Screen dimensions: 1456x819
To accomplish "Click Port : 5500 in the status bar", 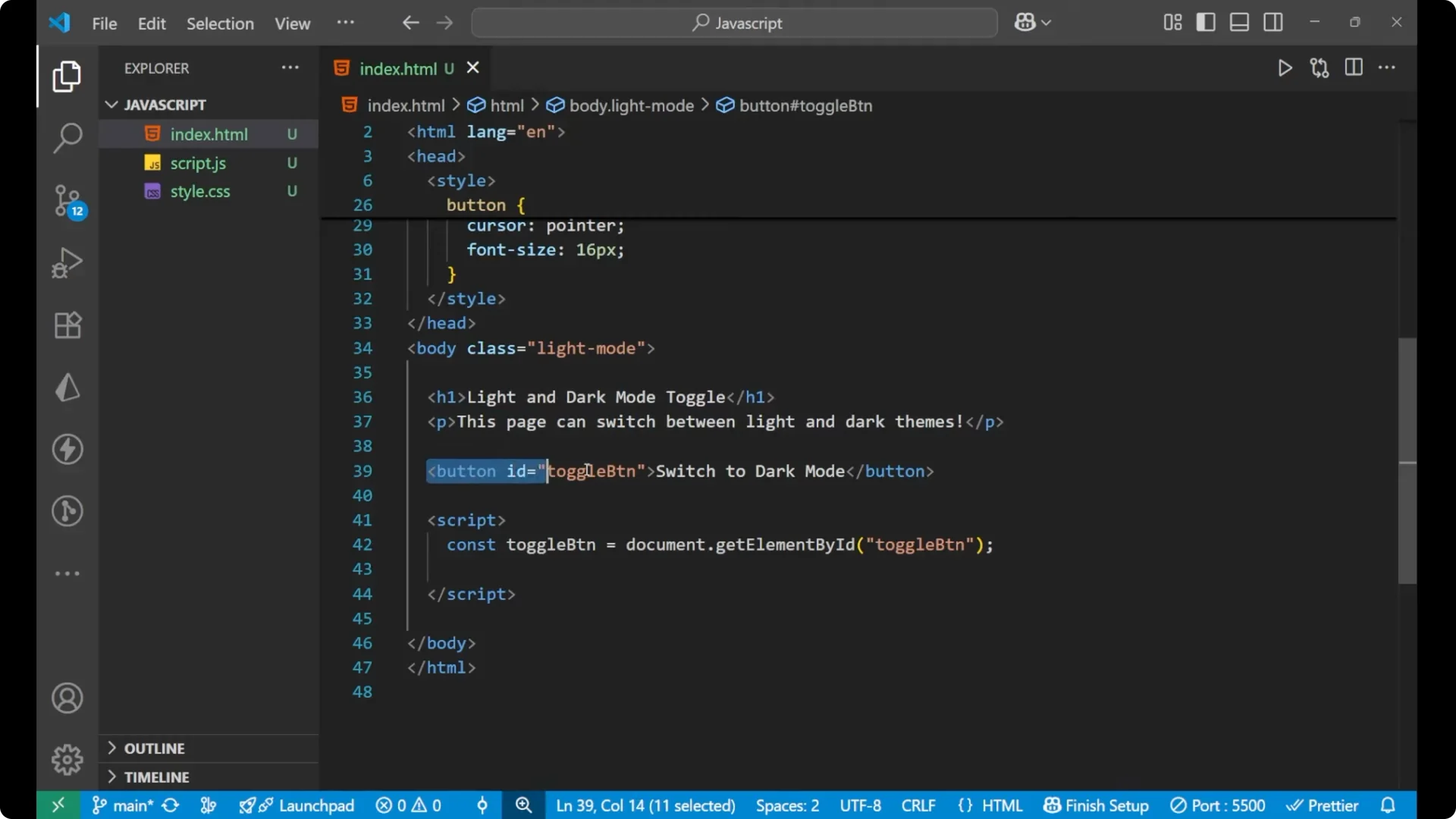I will point(1219,805).
